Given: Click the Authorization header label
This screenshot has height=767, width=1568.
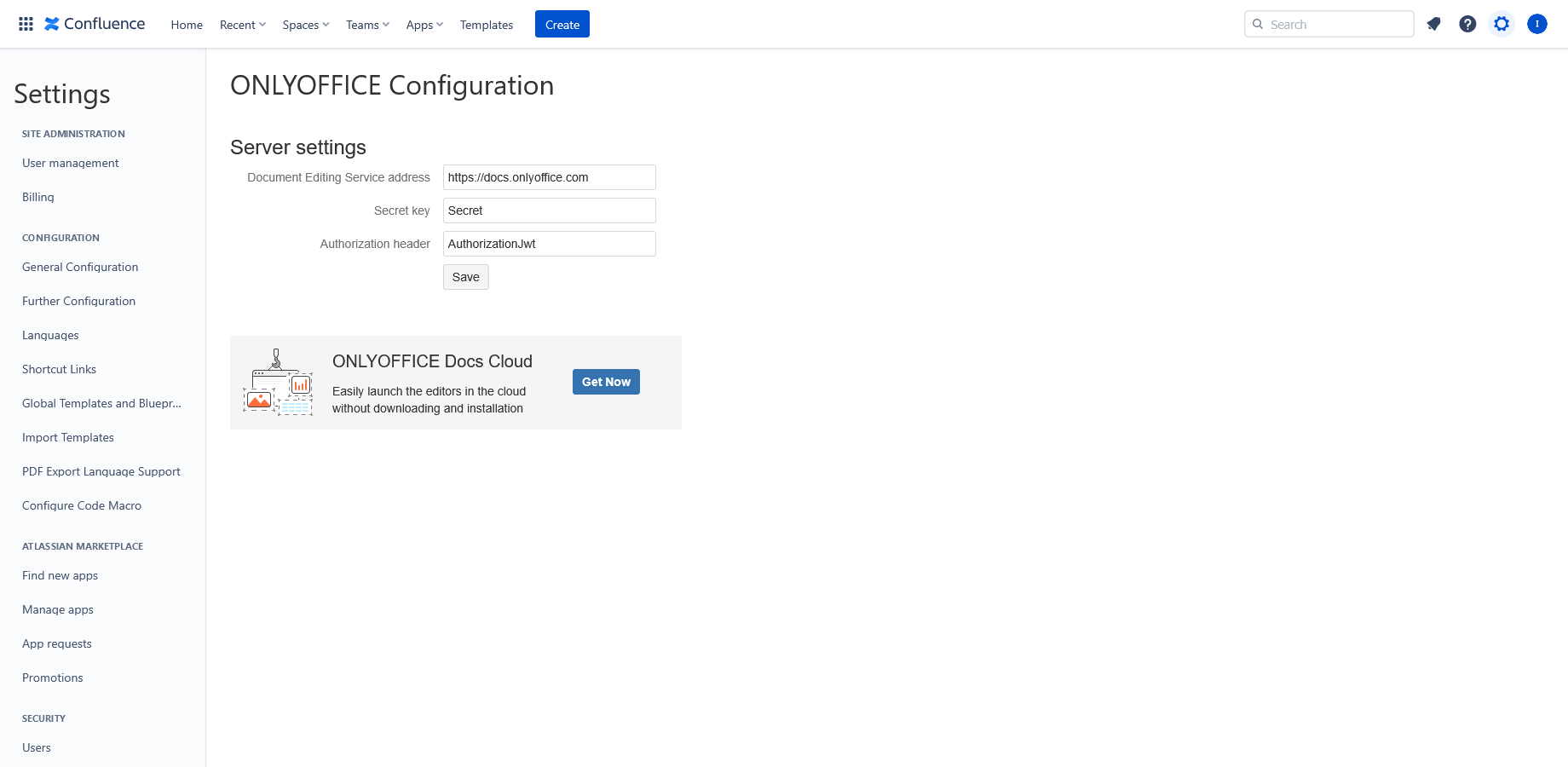Looking at the screenshot, I should click(x=375, y=244).
